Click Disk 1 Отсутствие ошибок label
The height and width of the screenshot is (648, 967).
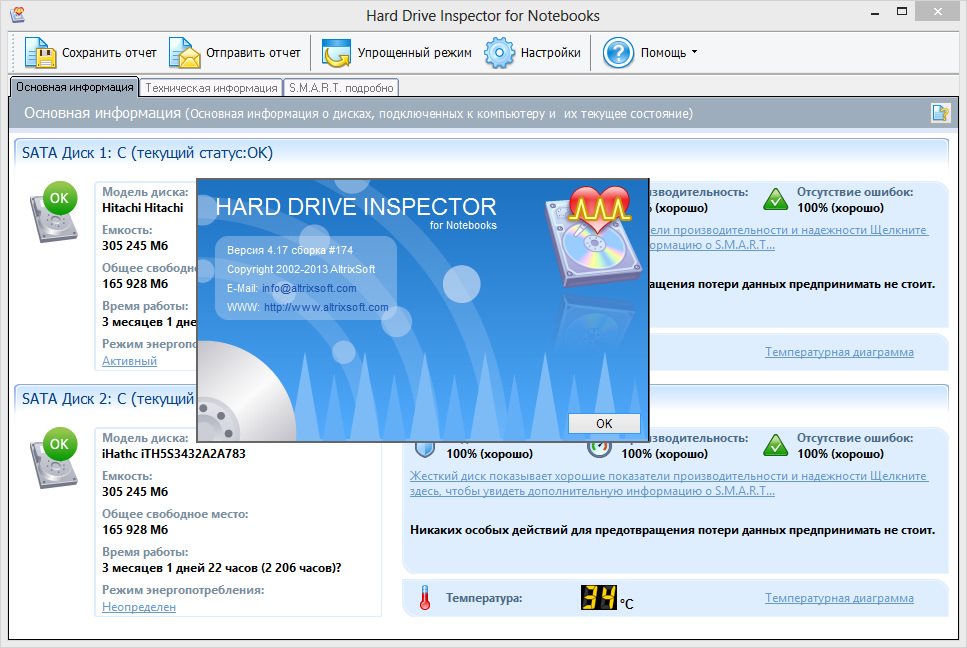pyautogui.click(x=855, y=192)
